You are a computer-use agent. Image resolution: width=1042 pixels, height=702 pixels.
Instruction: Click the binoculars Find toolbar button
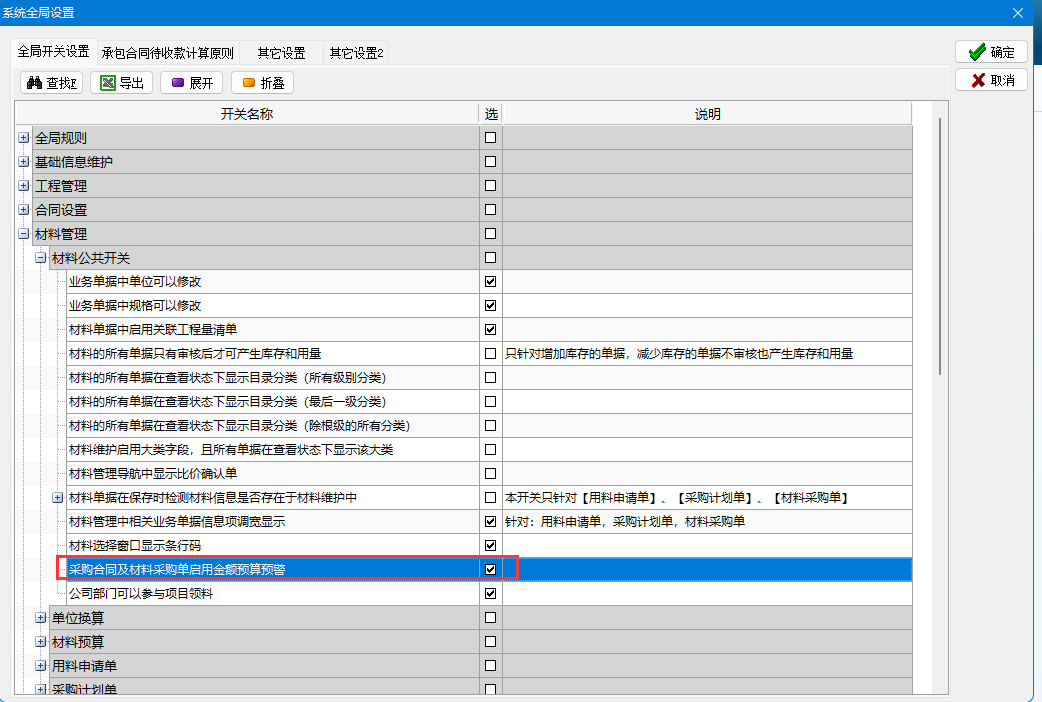[53, 83]
